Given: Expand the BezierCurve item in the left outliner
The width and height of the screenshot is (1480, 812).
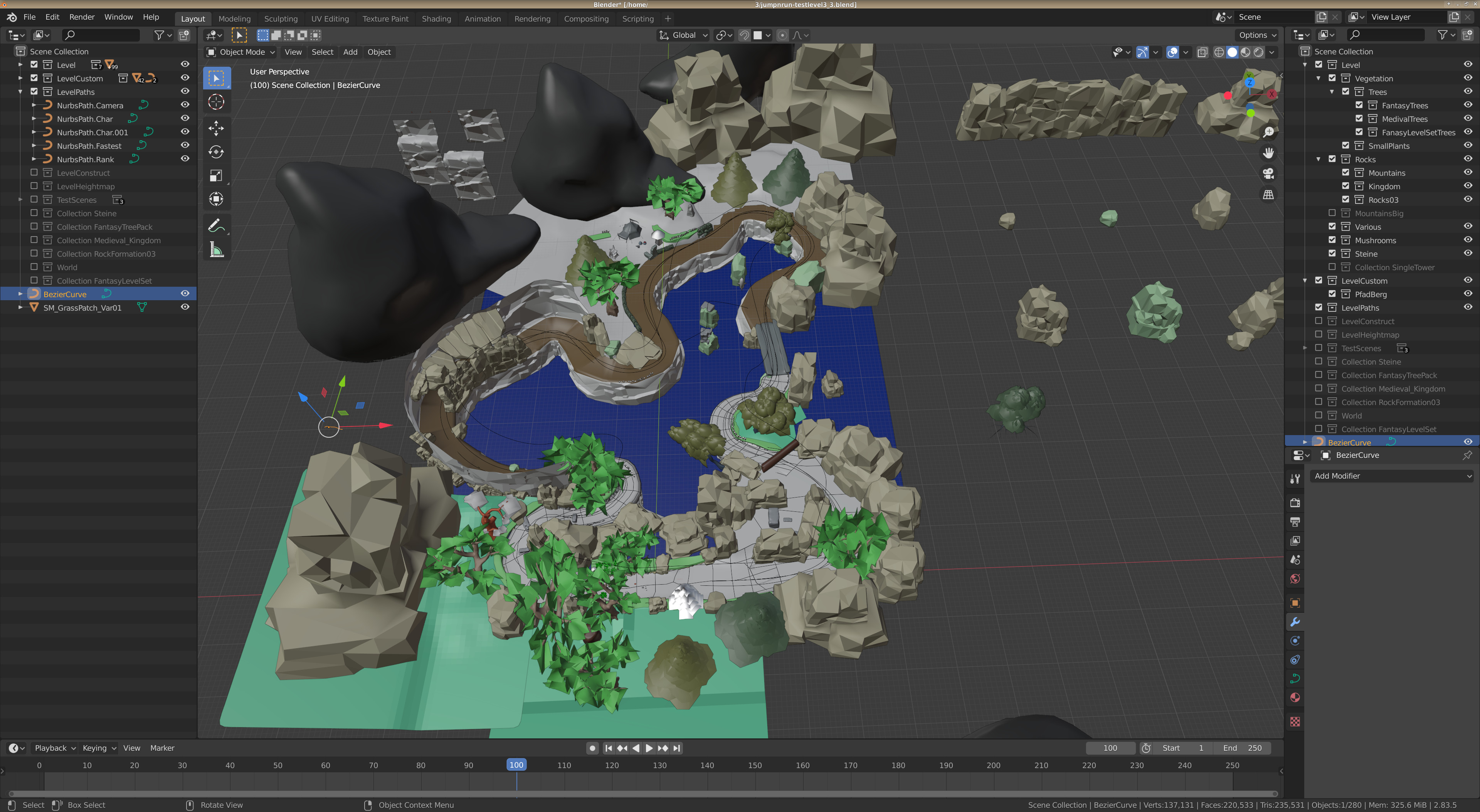Looking at the screenshot, I should (21, 294).
